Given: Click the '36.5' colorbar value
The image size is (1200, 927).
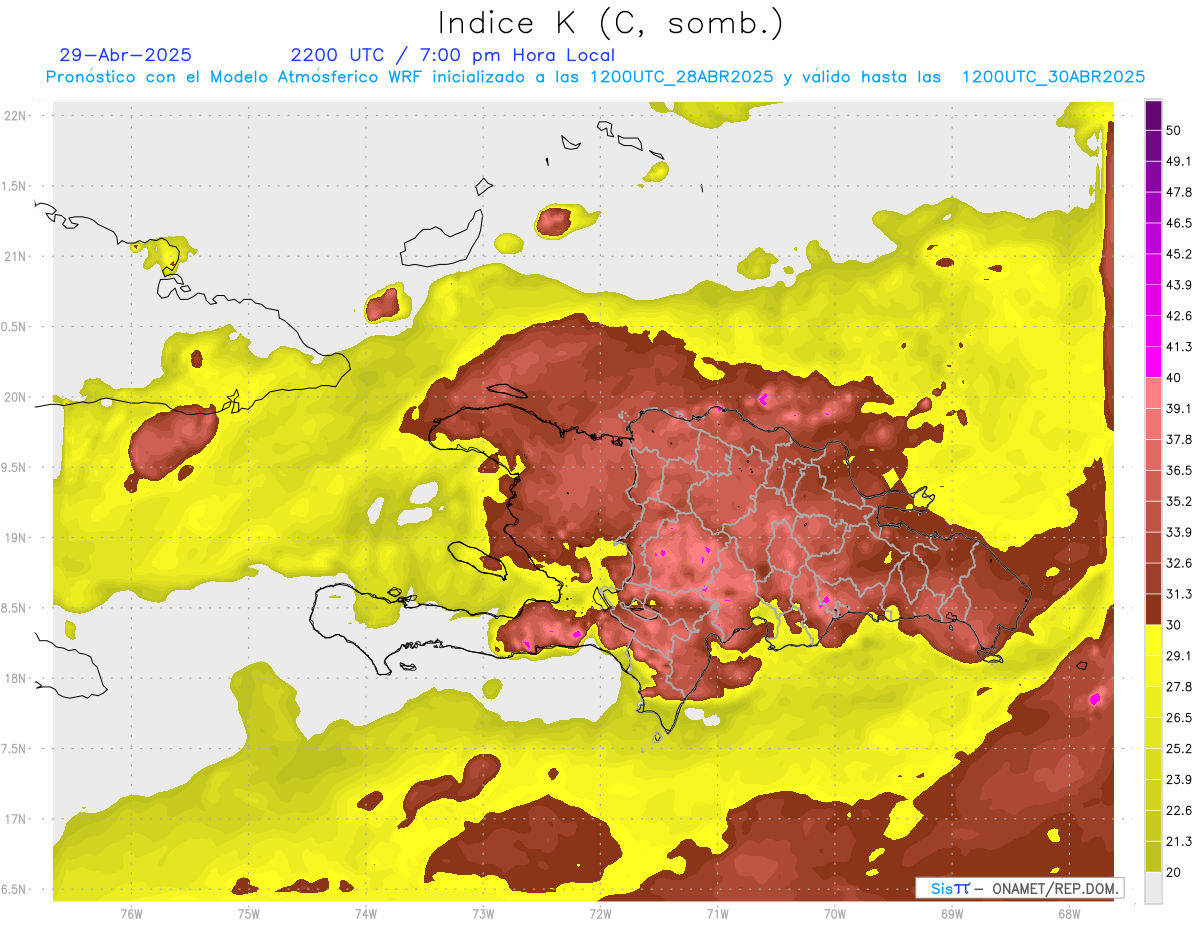Looking at the screenshot, I should [1178, 470].
